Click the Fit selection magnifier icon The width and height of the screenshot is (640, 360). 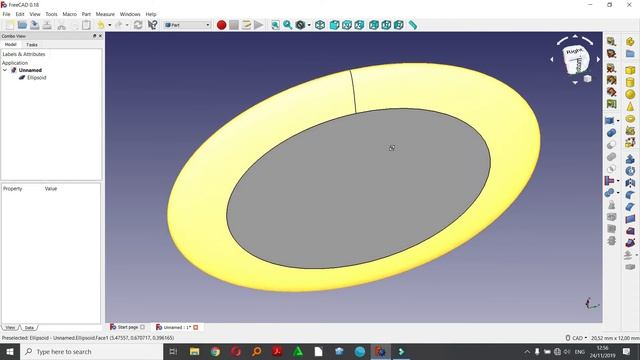(x=288, y=25)
